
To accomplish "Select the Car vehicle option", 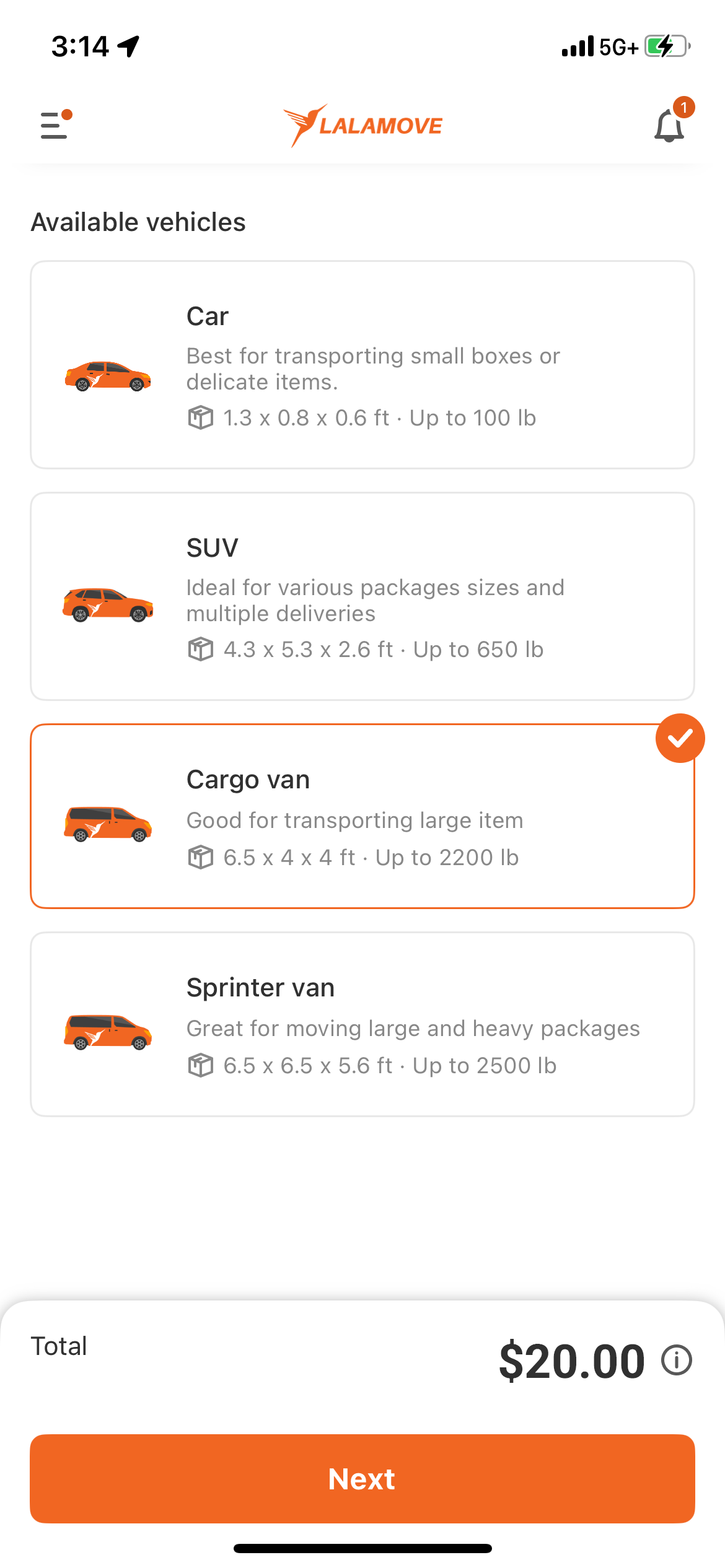I will click(x=362, y=365).
